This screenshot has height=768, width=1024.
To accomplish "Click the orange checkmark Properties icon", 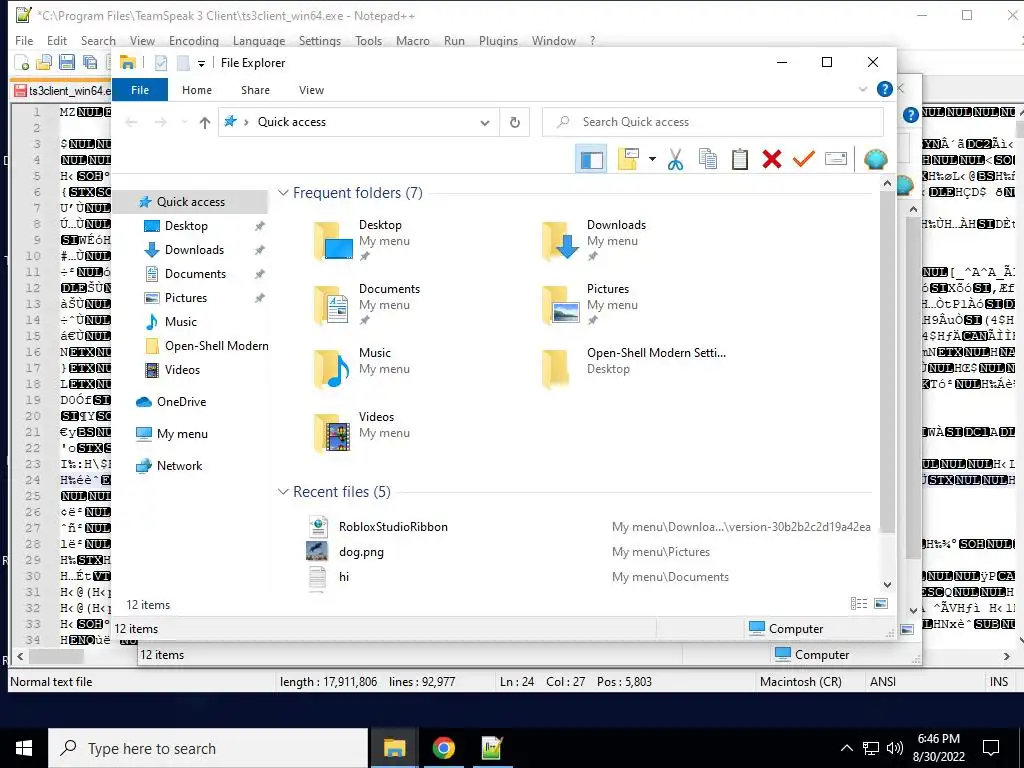I will point(804,159).
